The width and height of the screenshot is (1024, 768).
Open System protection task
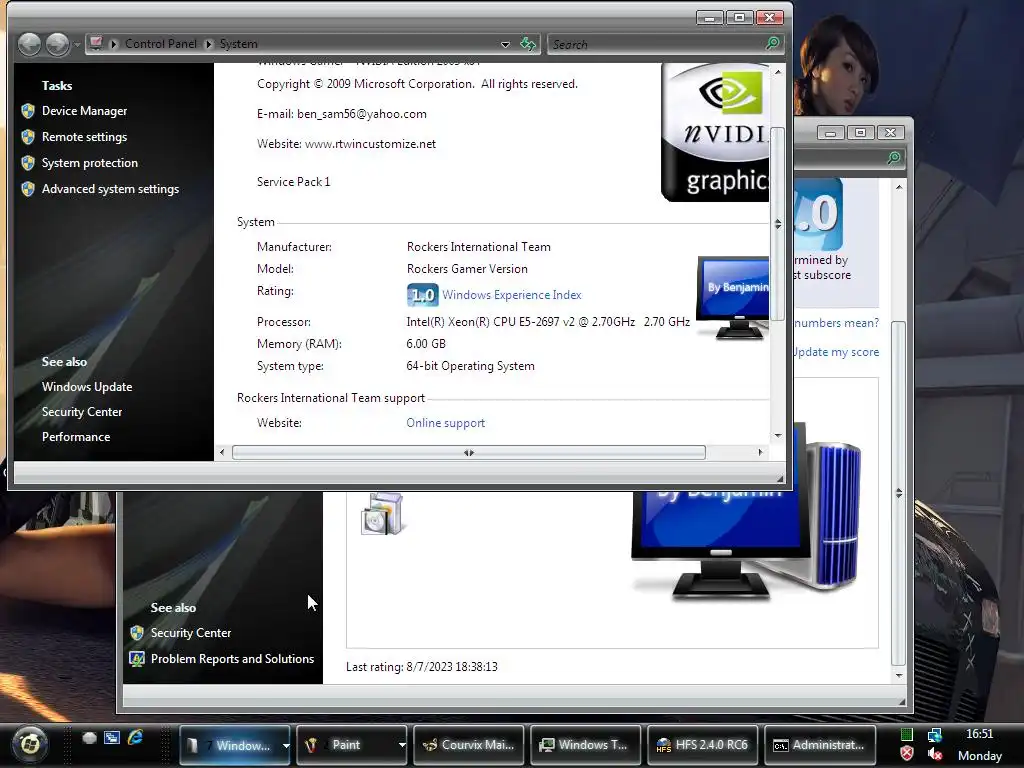tap(89, 163)
